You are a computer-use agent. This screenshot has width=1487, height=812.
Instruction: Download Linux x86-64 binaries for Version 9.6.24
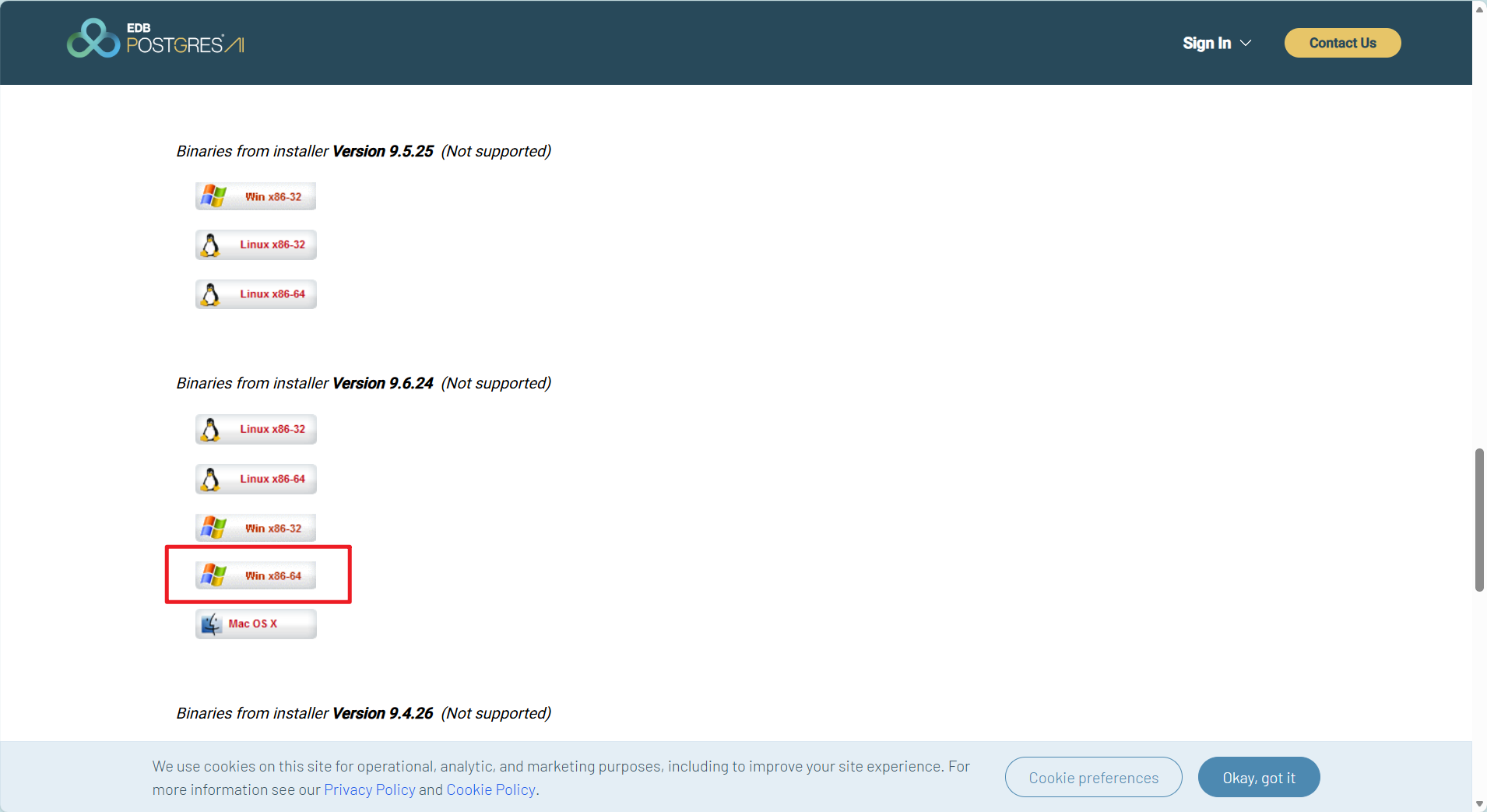[x=255, y=478]
